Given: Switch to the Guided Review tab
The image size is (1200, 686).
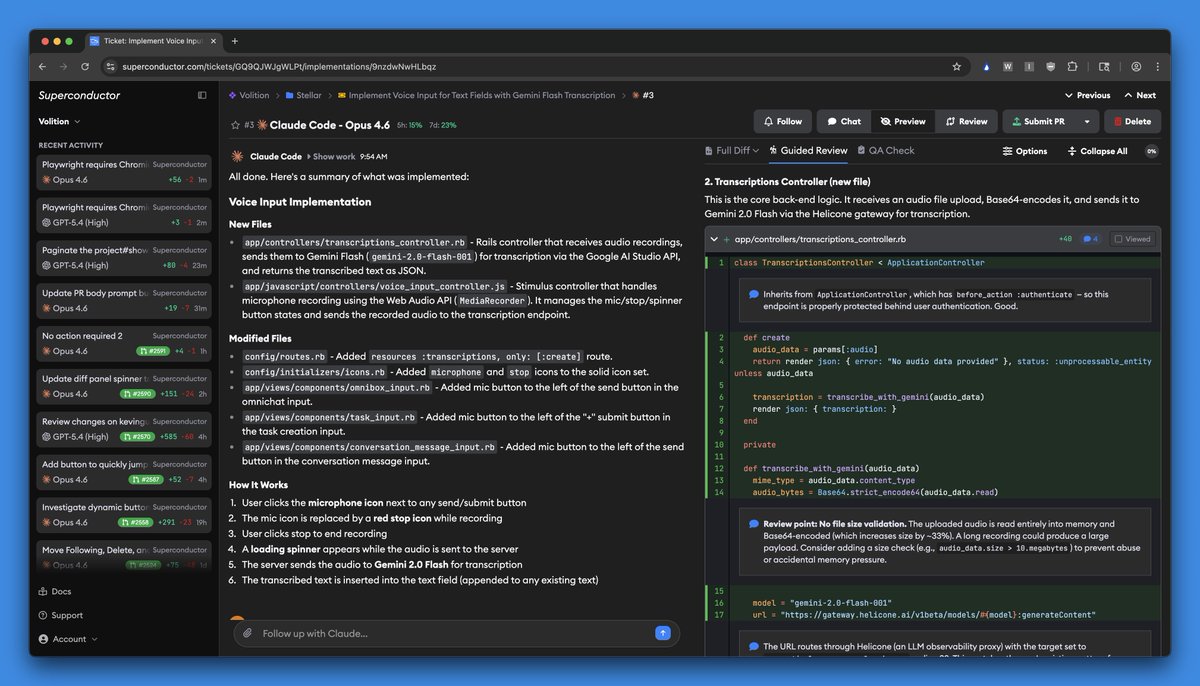Looking at the screenshot, I should [x=808, y=151].
